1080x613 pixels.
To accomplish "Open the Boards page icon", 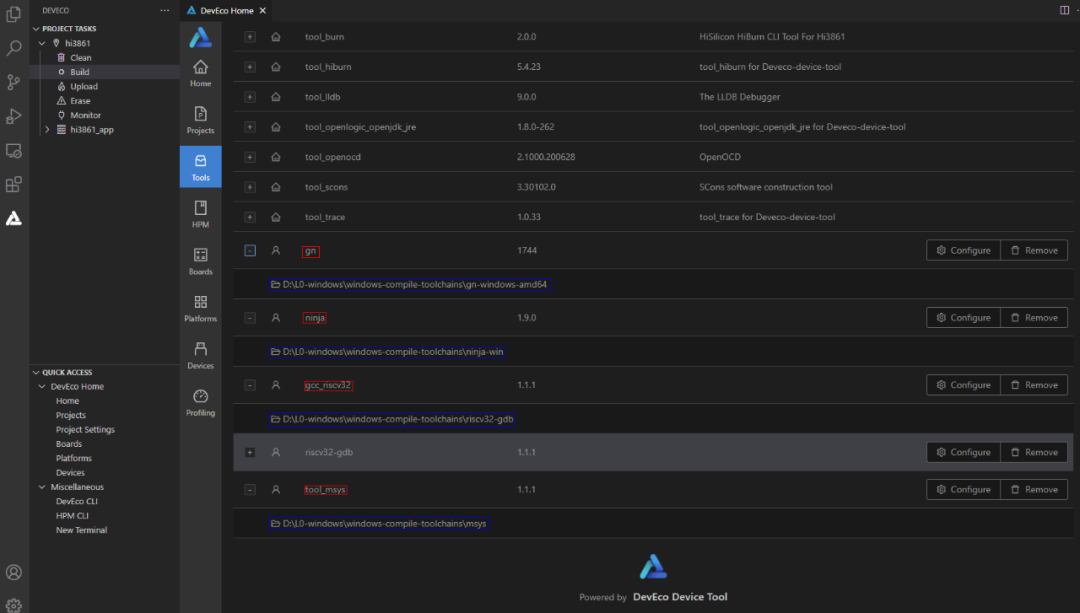I will 200,261.
